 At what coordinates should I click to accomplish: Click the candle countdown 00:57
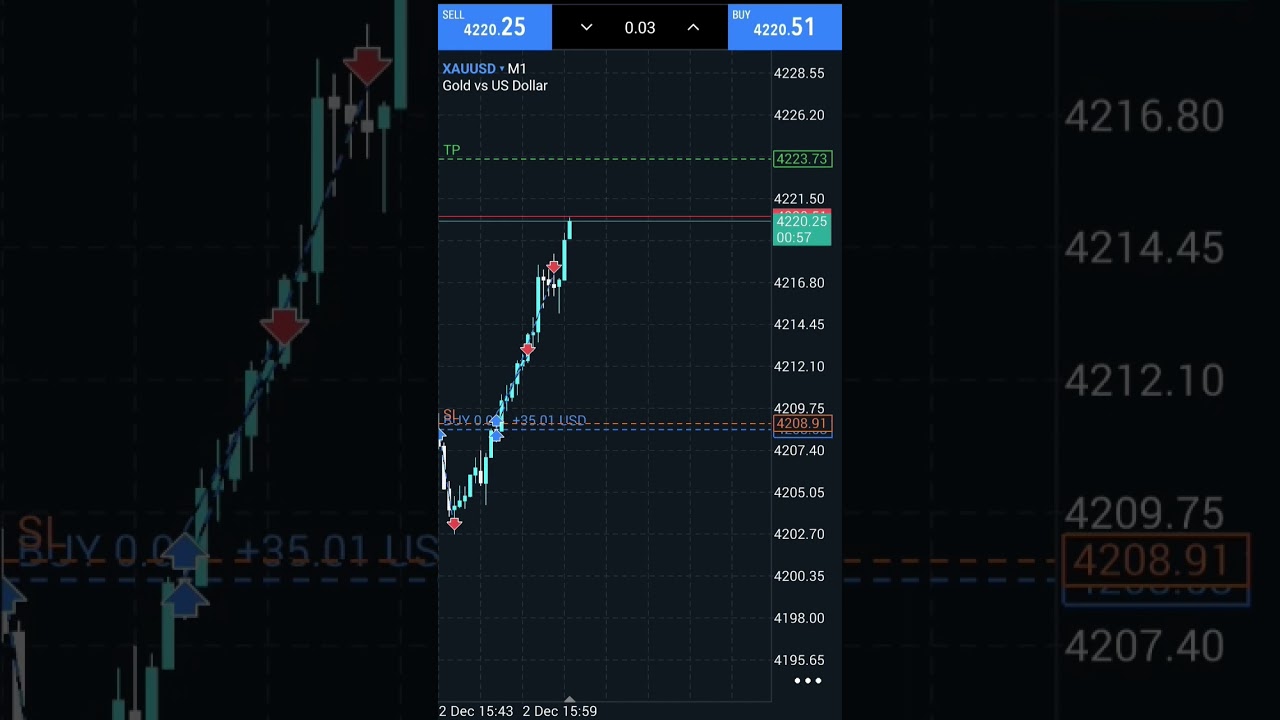(x=794, y=238)
